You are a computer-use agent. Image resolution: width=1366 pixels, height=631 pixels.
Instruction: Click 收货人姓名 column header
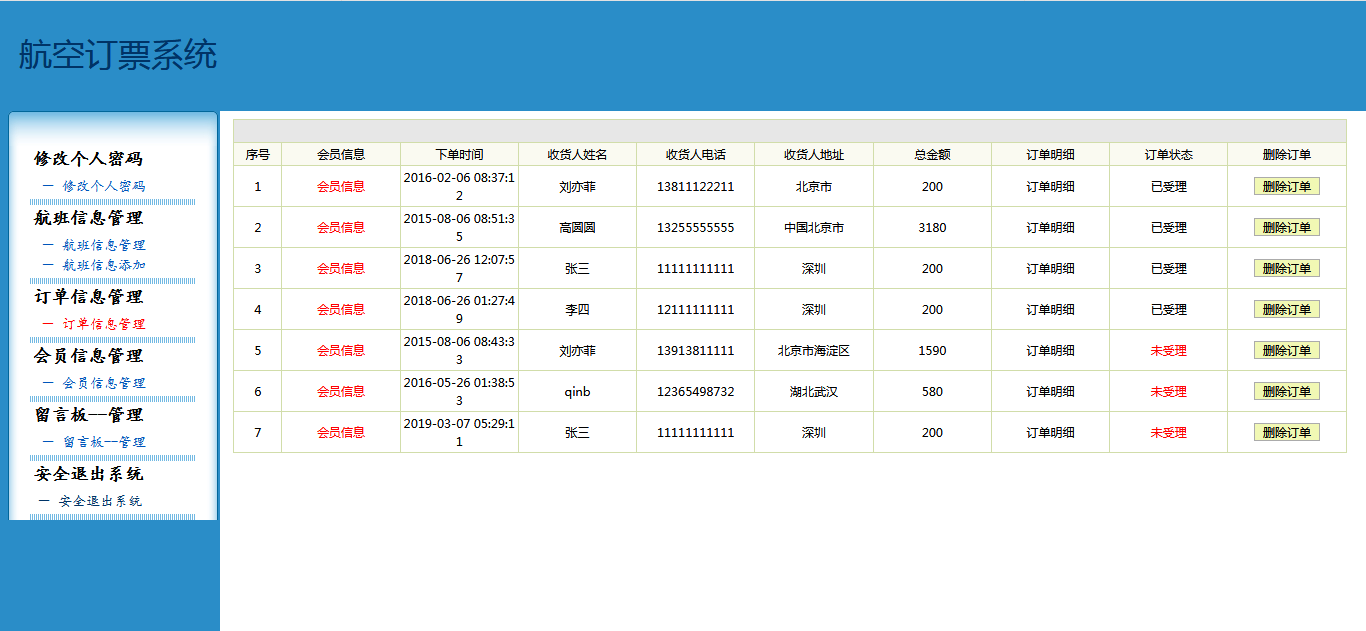coord(577,155)
